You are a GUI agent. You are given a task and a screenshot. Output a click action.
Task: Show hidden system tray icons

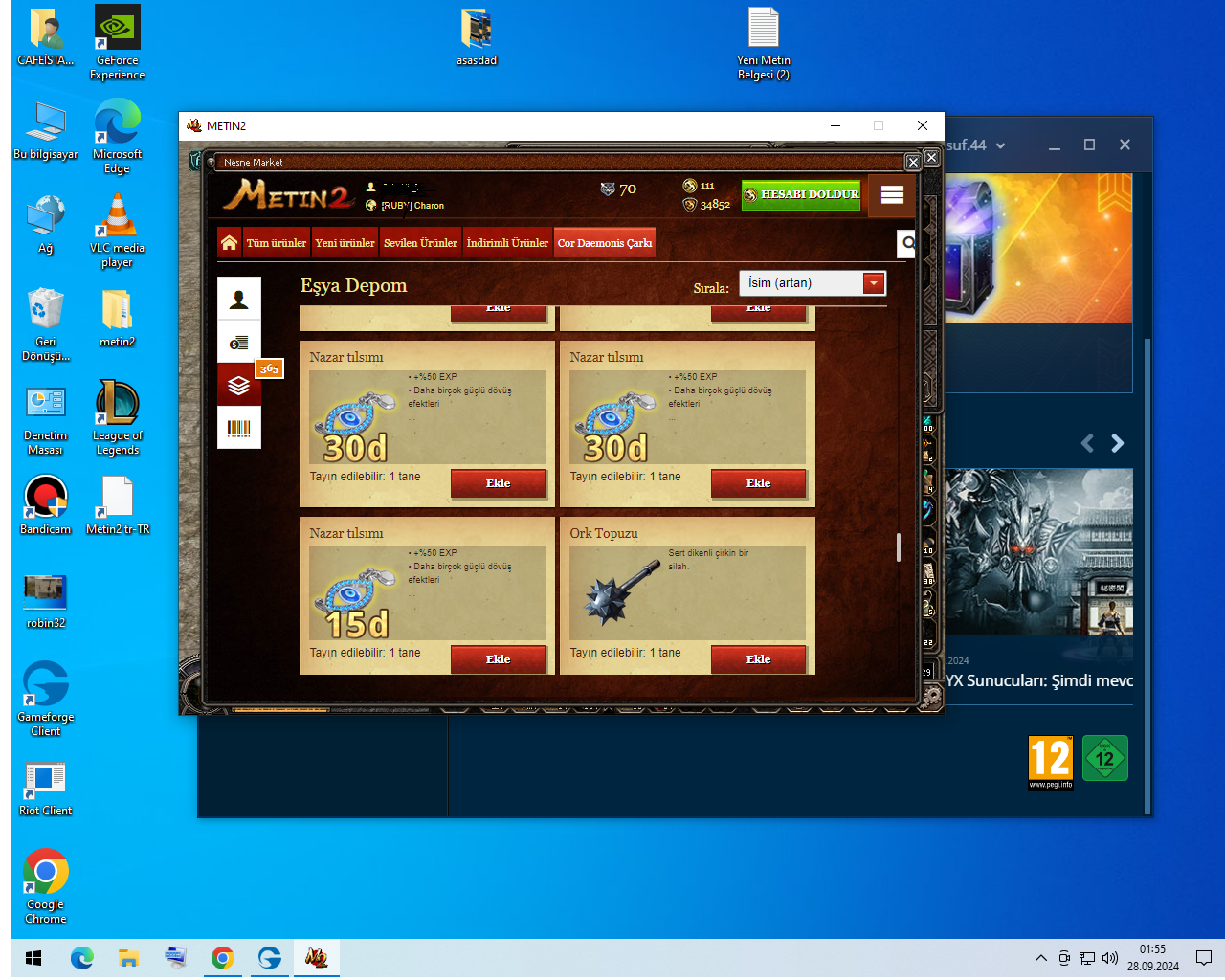pyautogui.click(x=1040, y=958)
